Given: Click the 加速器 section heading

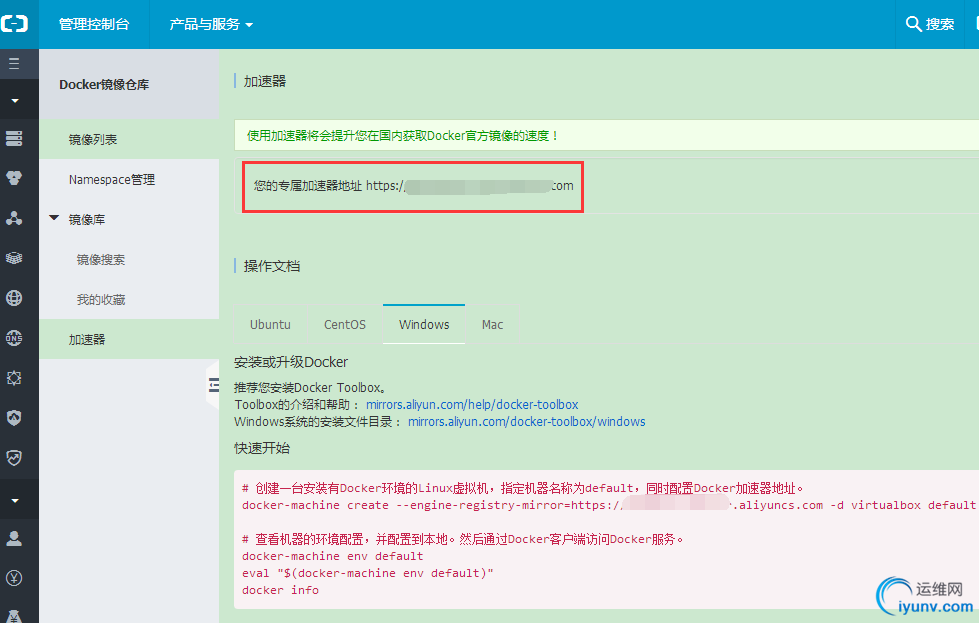Looking at the screenshot, I should click(x=265, y=81).
